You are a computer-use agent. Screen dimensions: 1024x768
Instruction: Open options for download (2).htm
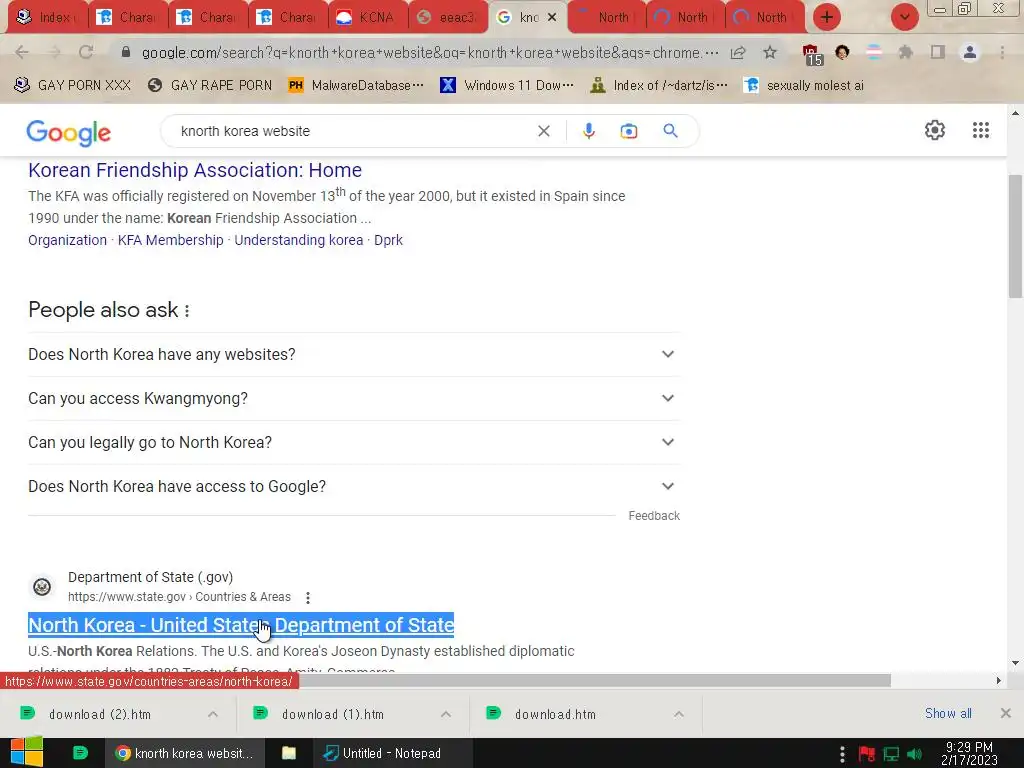tap(213, 714)
